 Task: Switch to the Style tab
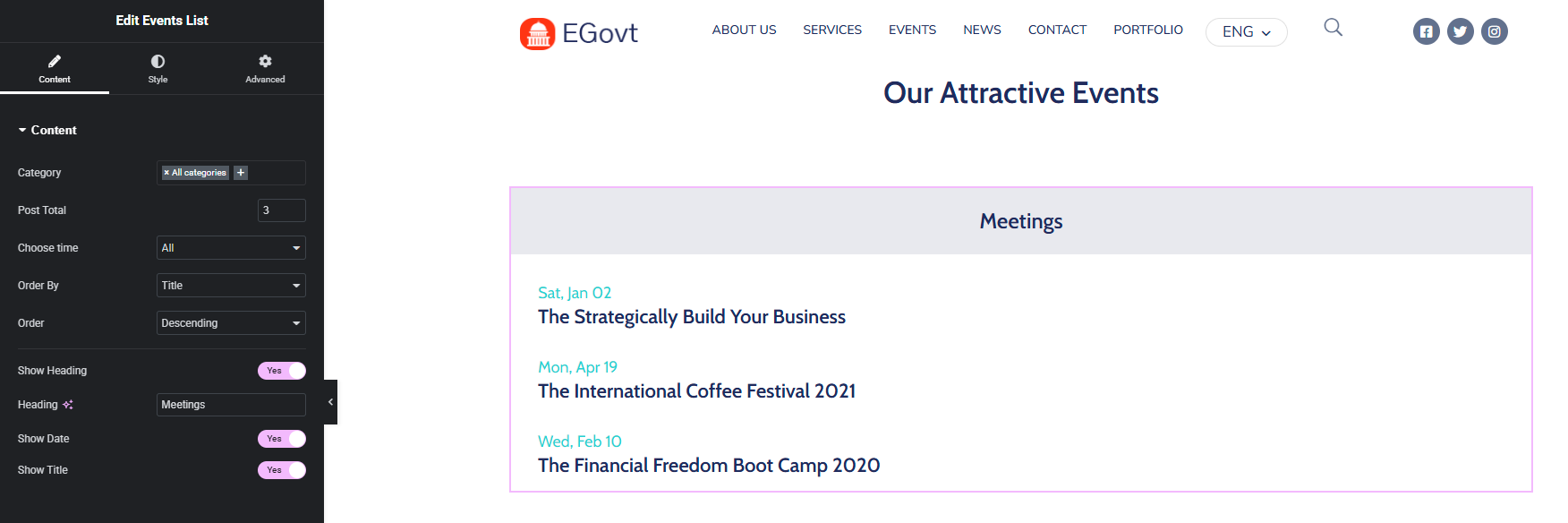(158, 69)
